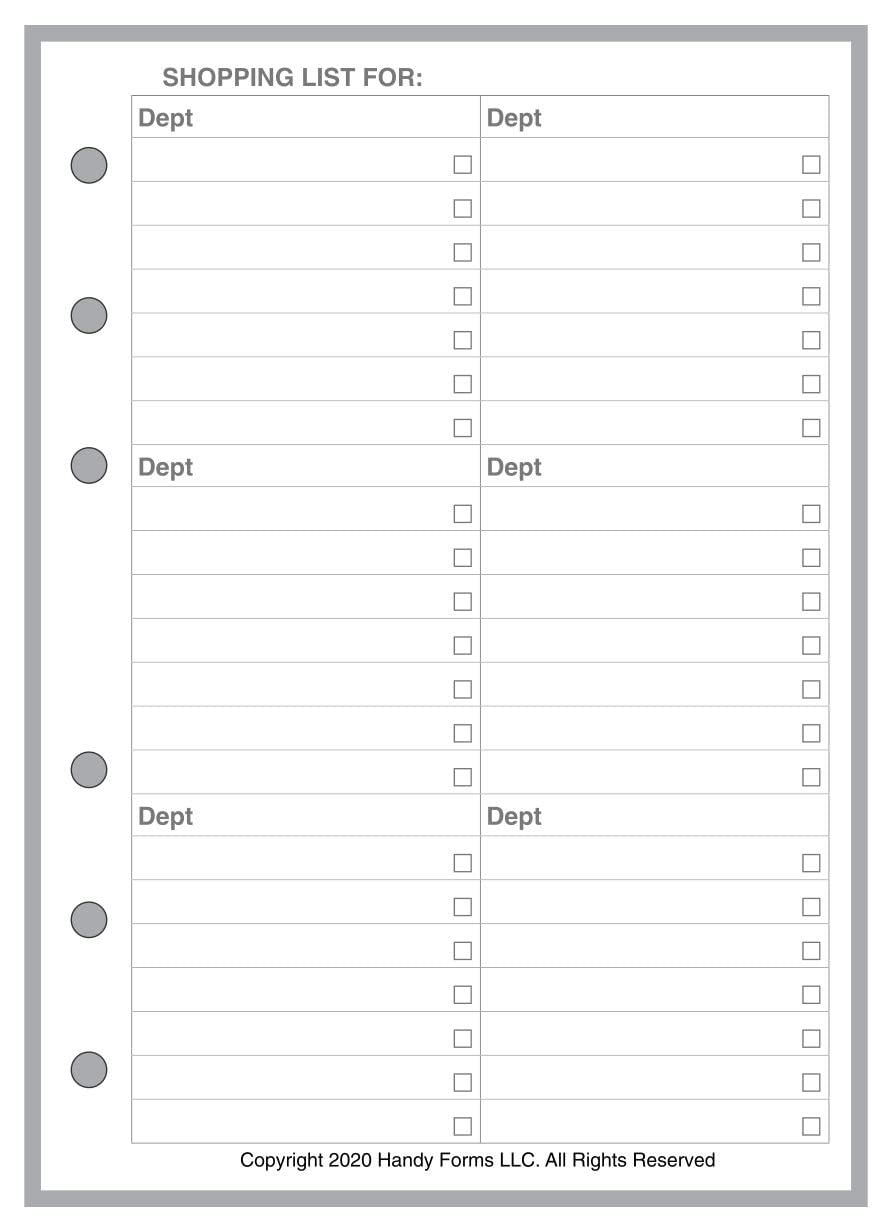
Task: Tick the first checkbox under bottom-left Dept
Action: [462, 863]
